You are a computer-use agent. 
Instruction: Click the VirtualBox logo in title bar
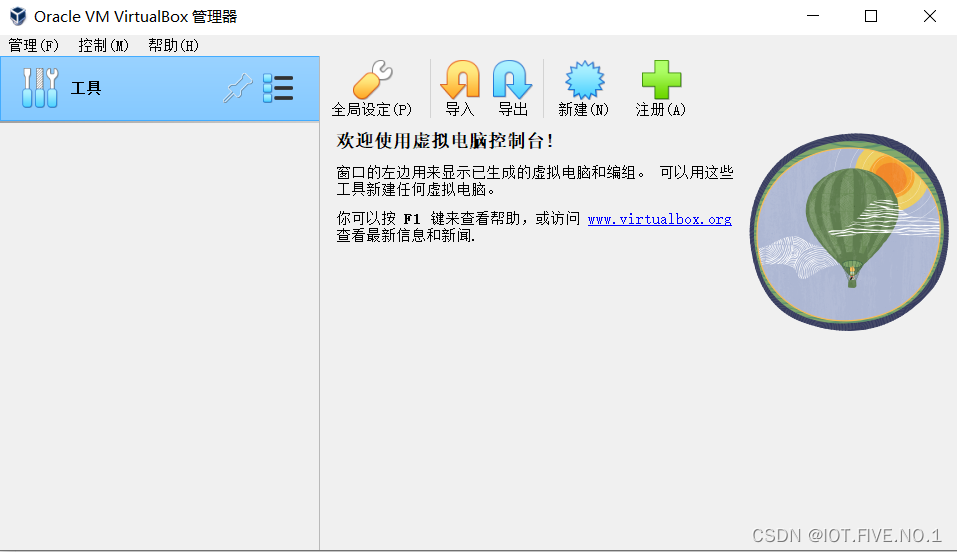tap(18, 16)
